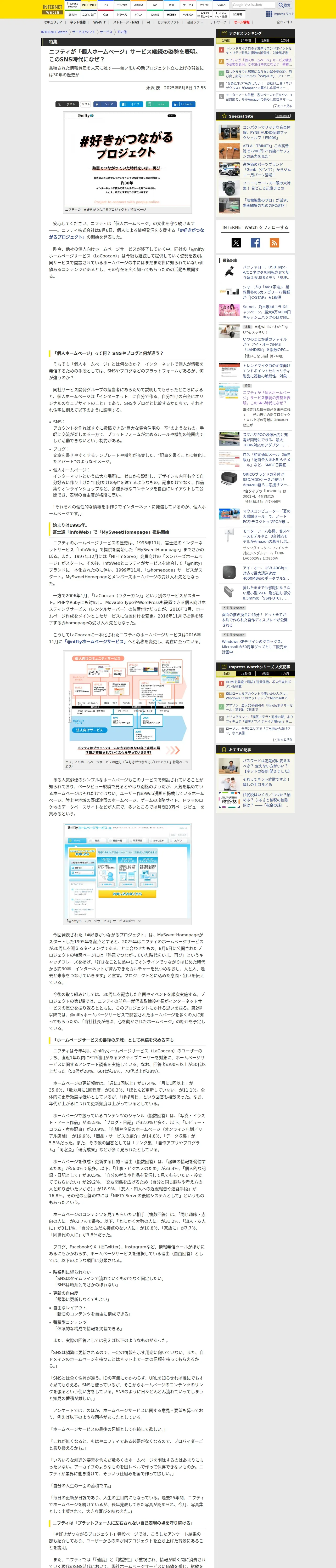
Task: Open Genb Jimny parts car thumbnail
Action: (x=229, y=169)
